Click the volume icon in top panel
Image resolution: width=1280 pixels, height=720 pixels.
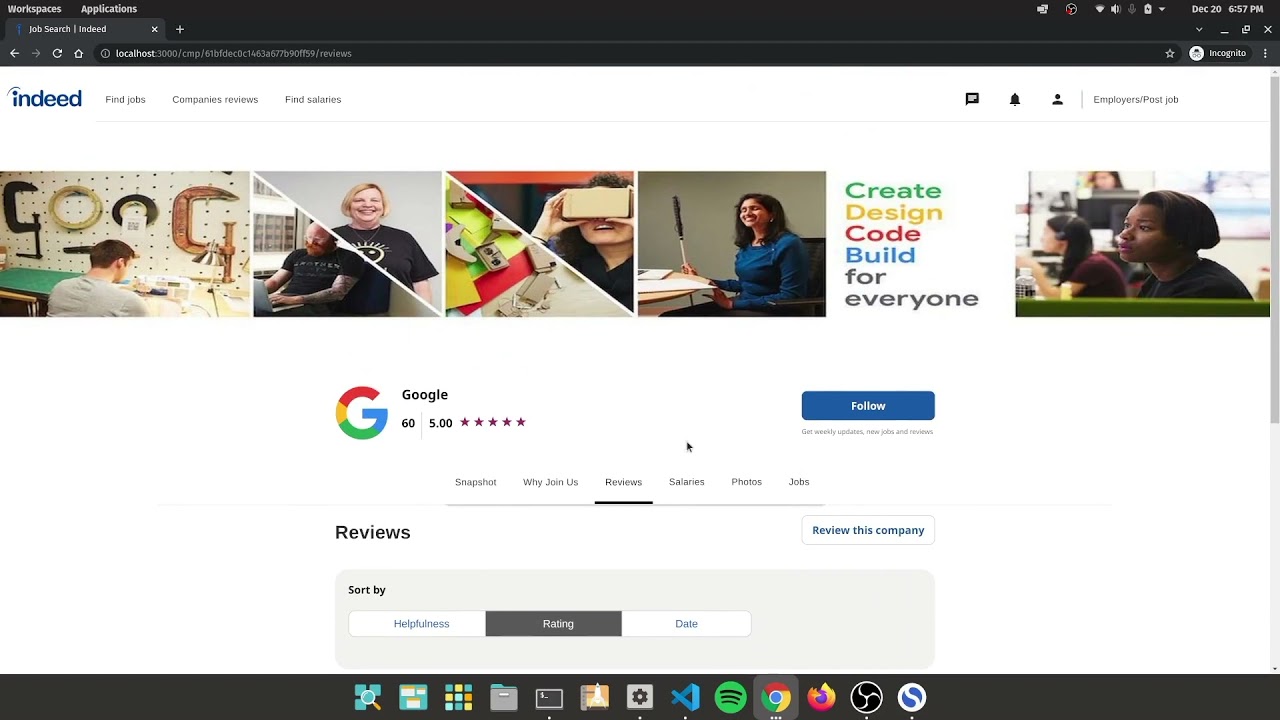tap(1116, 9)
